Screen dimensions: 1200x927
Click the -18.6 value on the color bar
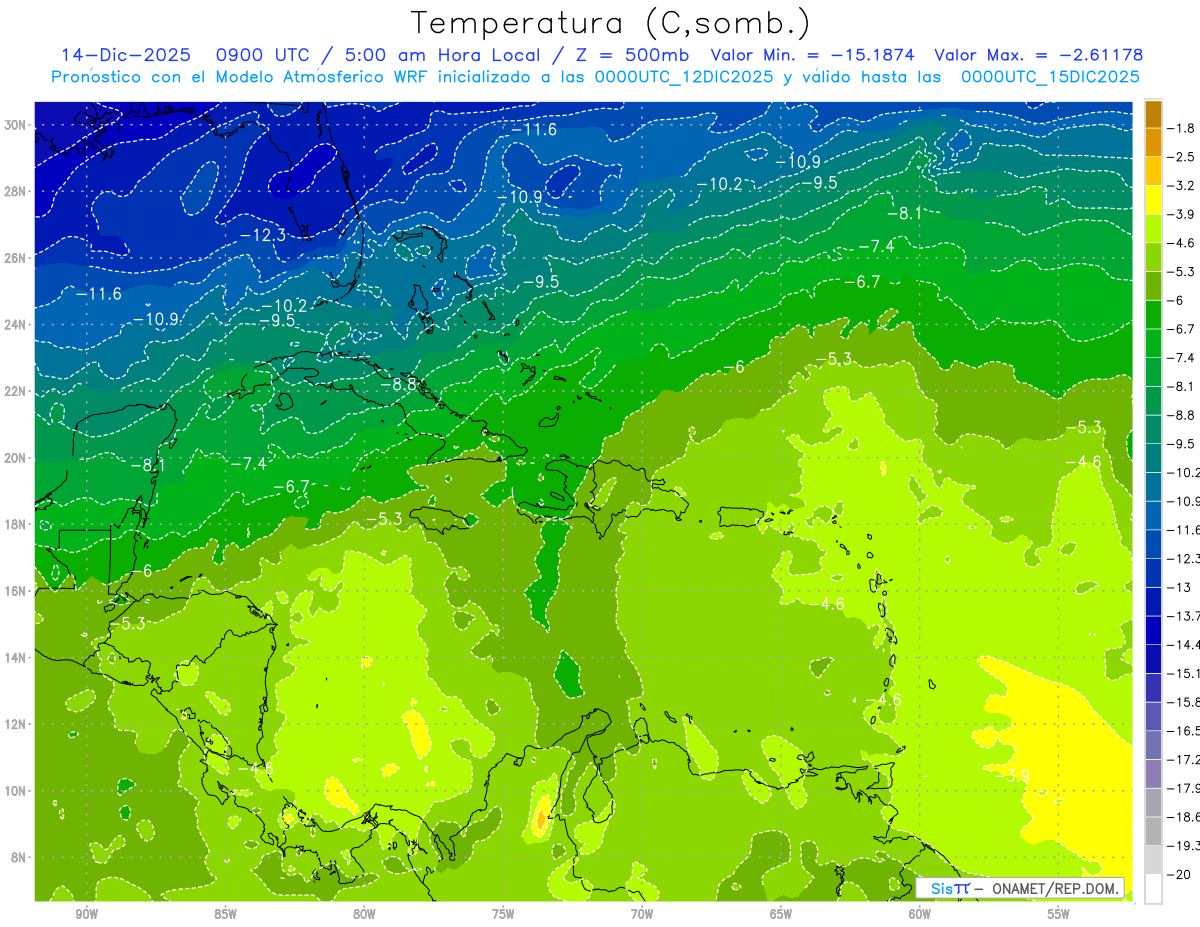coord(1185,817)
